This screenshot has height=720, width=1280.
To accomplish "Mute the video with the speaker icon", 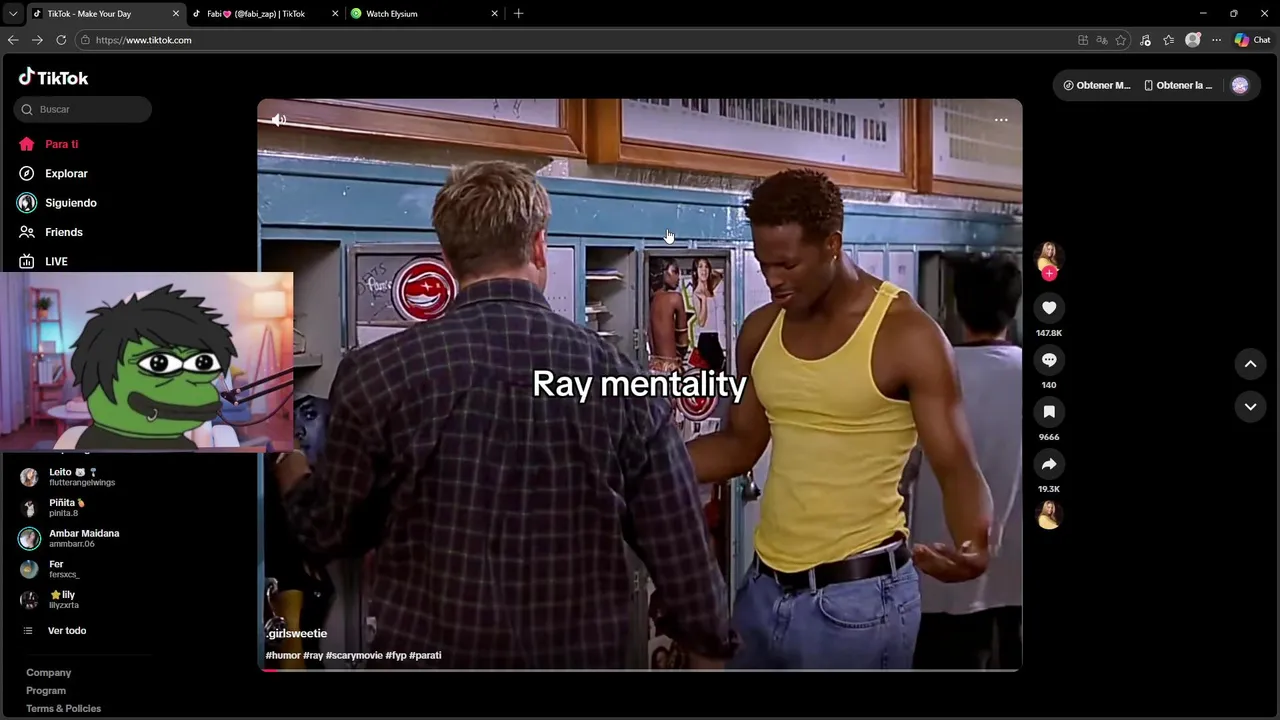I will click(x=279, y=120).
